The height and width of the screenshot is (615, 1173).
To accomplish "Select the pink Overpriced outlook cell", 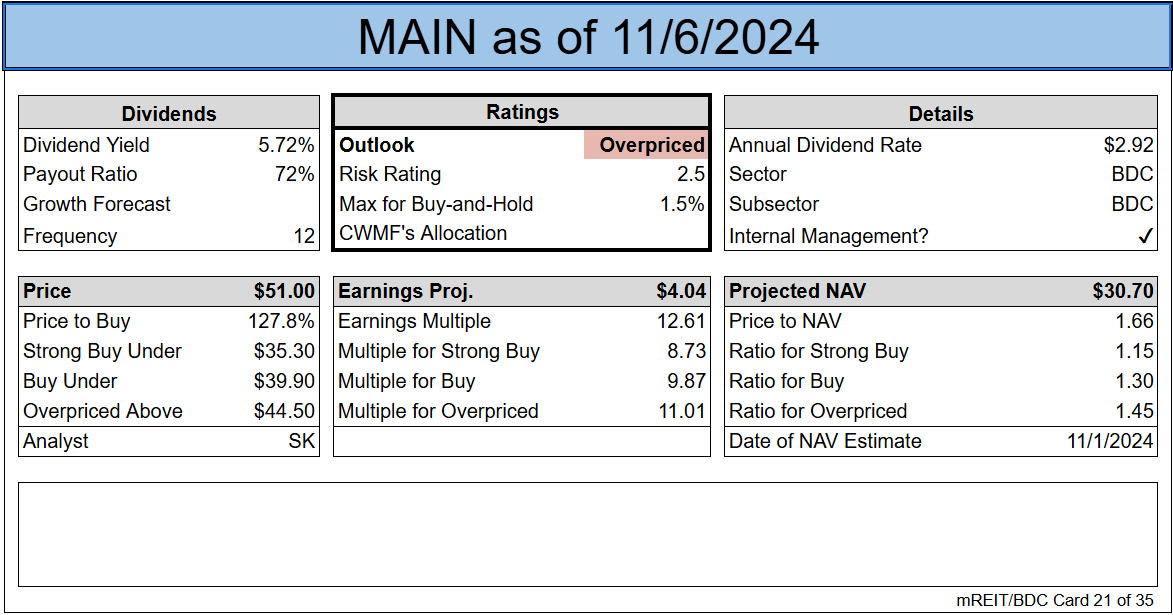I will pos(646,144).
